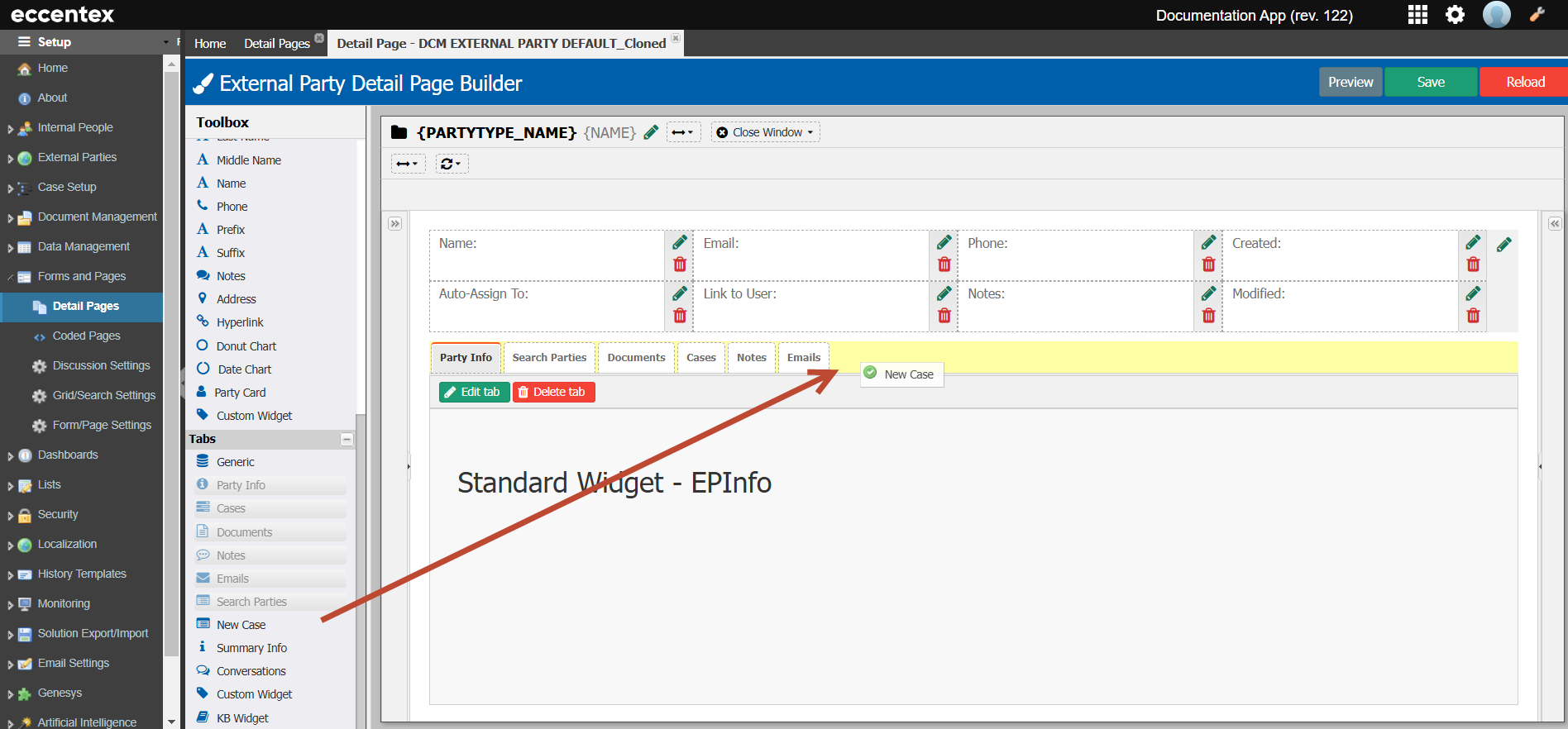Switch to the Home tab
The image size is (1568, 729).
210,43
